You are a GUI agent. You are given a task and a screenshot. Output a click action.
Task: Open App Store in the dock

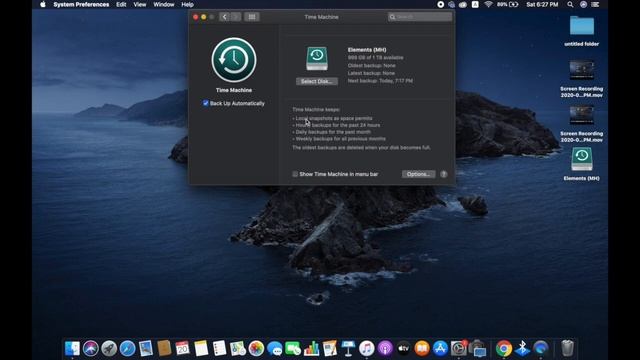click(x=440, y=349)
